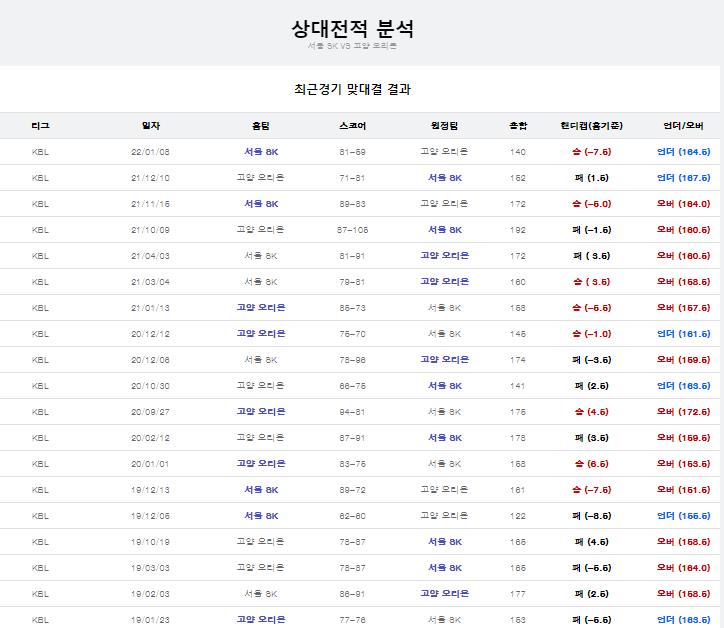Click the date cell 19/01/23

point(151,620)
